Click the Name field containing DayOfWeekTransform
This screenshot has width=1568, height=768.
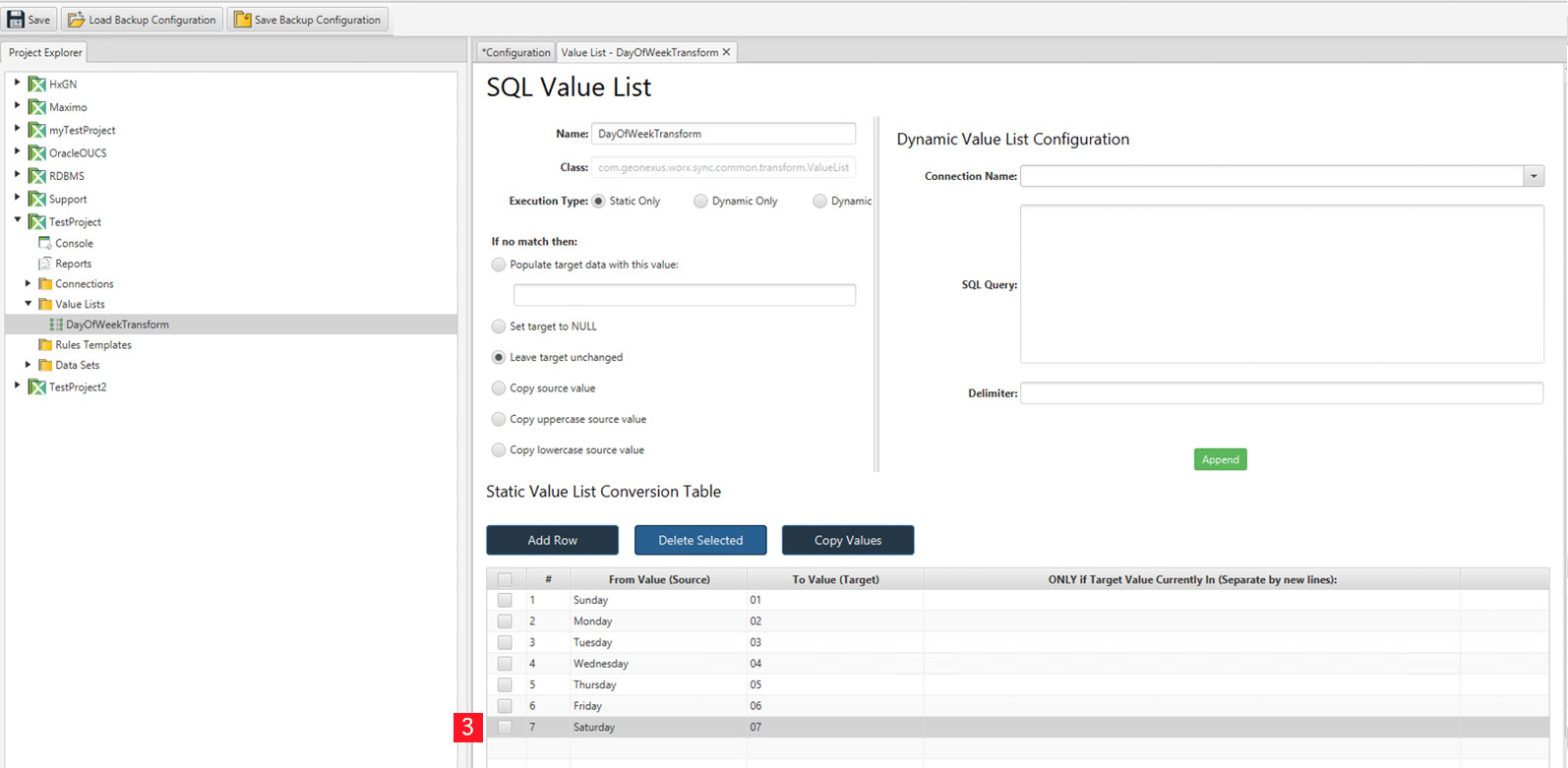pos(723,134)
